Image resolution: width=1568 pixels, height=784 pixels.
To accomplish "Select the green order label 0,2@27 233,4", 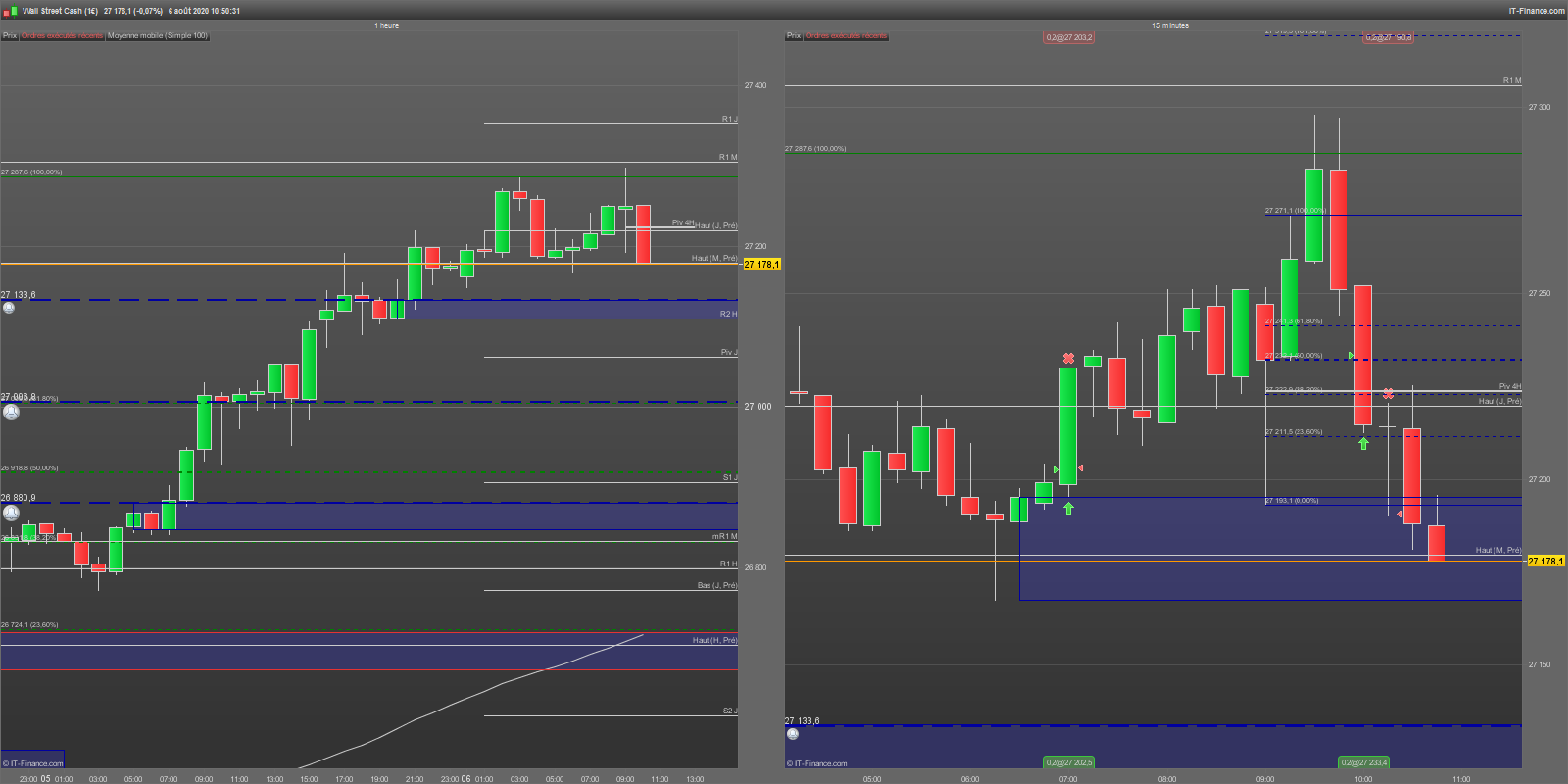I will coord(1363,762).
